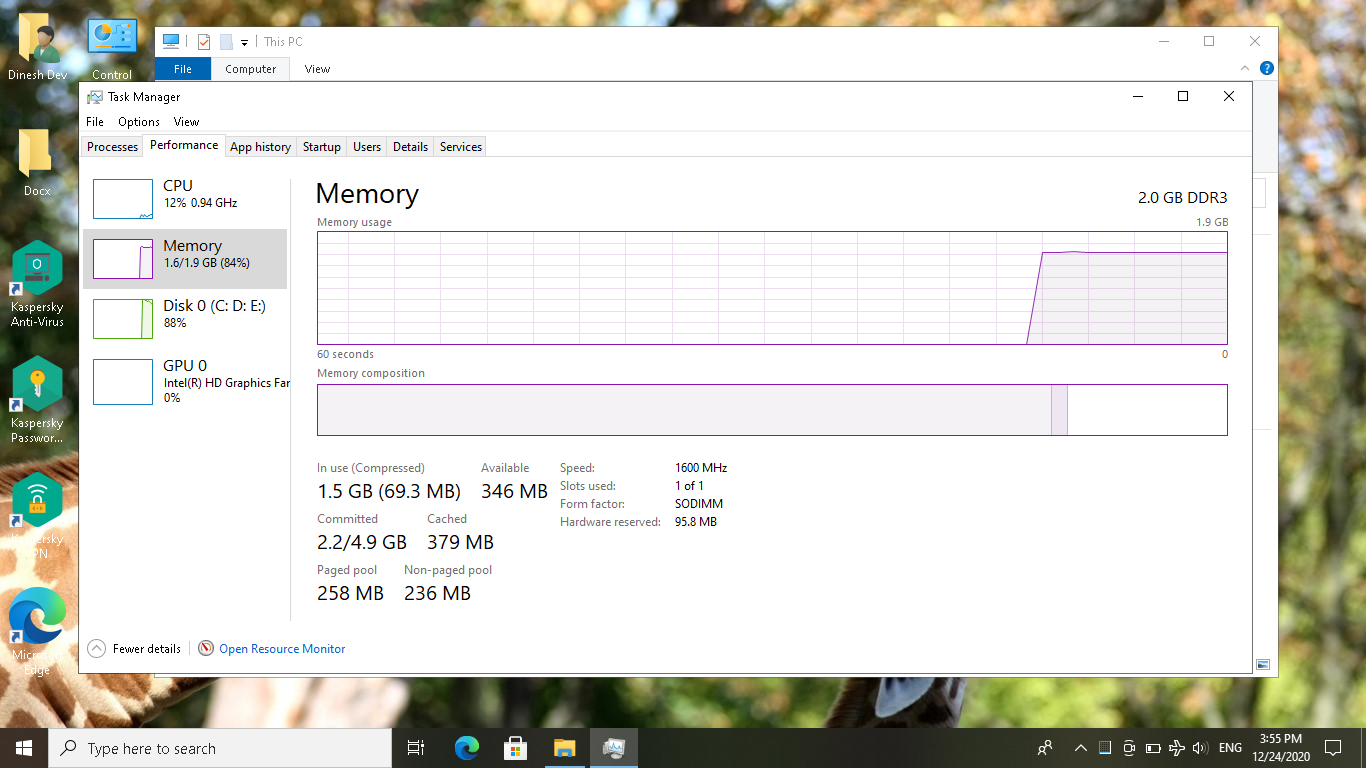Click the '379 MB' cached value
Image resolution: width=1366 pixels, height=768 pixels.
(x=461, y=542)
